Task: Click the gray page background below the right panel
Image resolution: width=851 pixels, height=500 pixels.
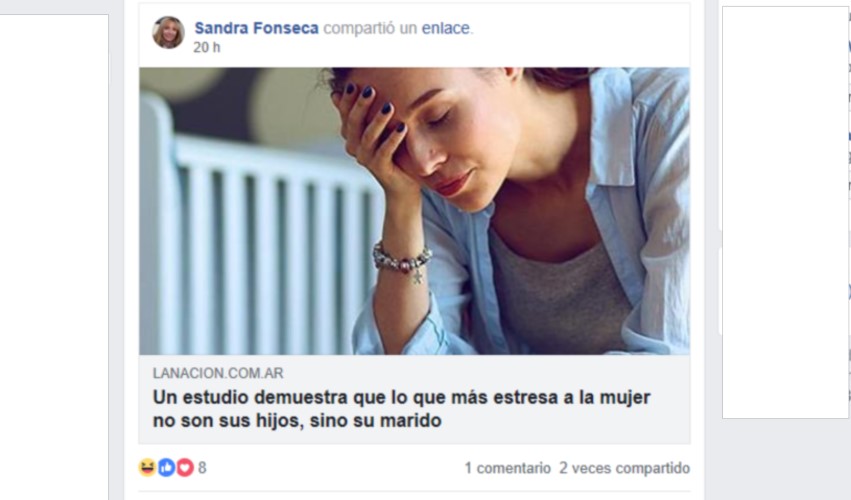Action: pyautogui.click(x=785, y=459)
